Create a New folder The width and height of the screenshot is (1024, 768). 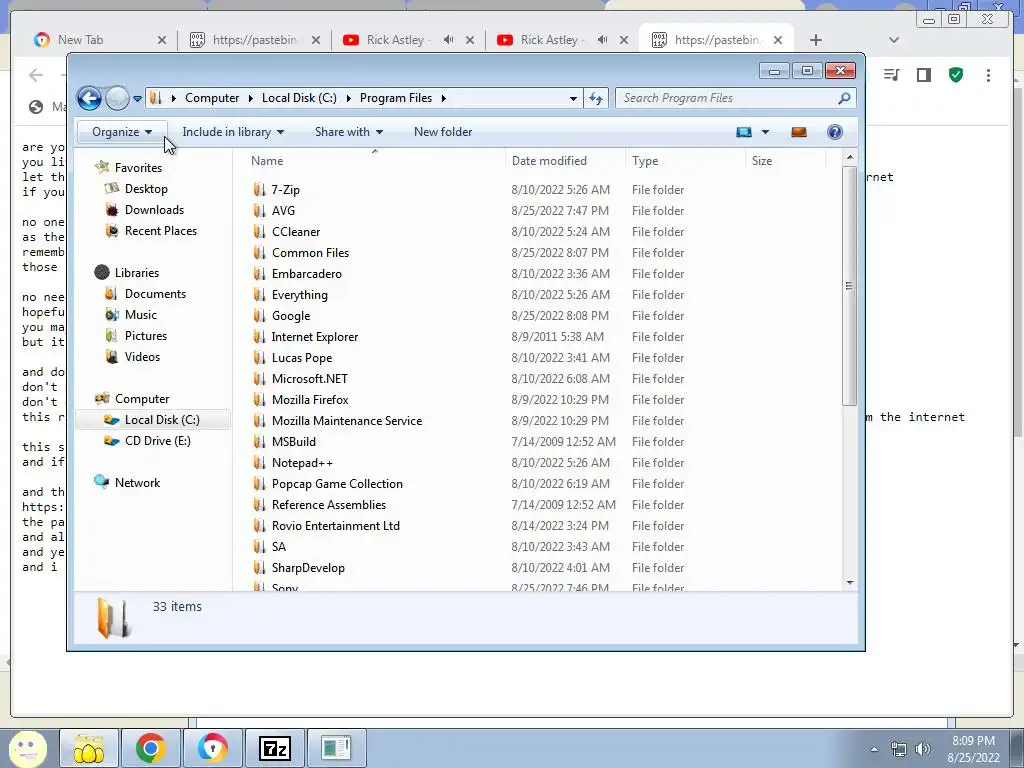tap(443, 132)
